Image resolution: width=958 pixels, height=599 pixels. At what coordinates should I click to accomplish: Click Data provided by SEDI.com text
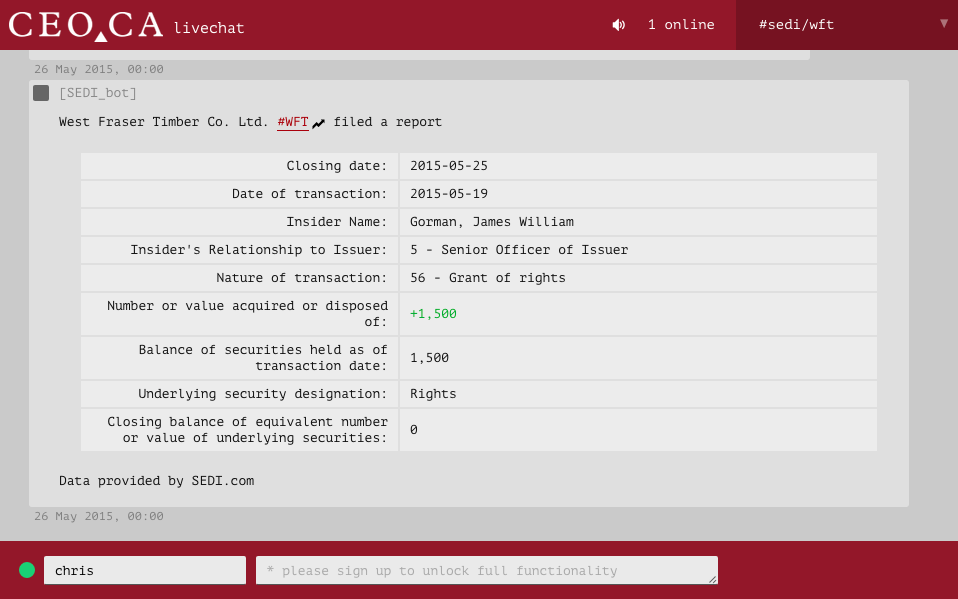coord(156,481)
